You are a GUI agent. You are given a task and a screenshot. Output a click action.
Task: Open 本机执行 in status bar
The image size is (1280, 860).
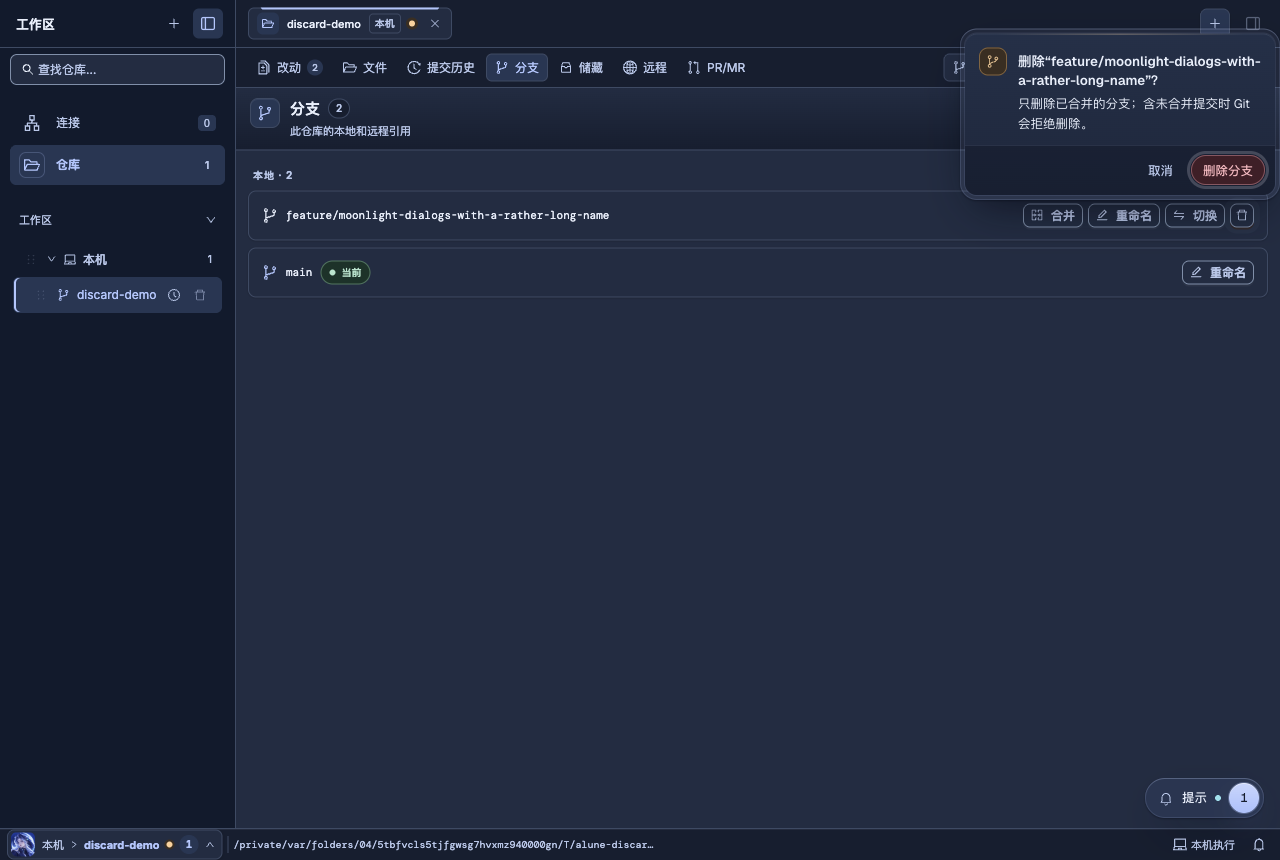[1204, 845]
